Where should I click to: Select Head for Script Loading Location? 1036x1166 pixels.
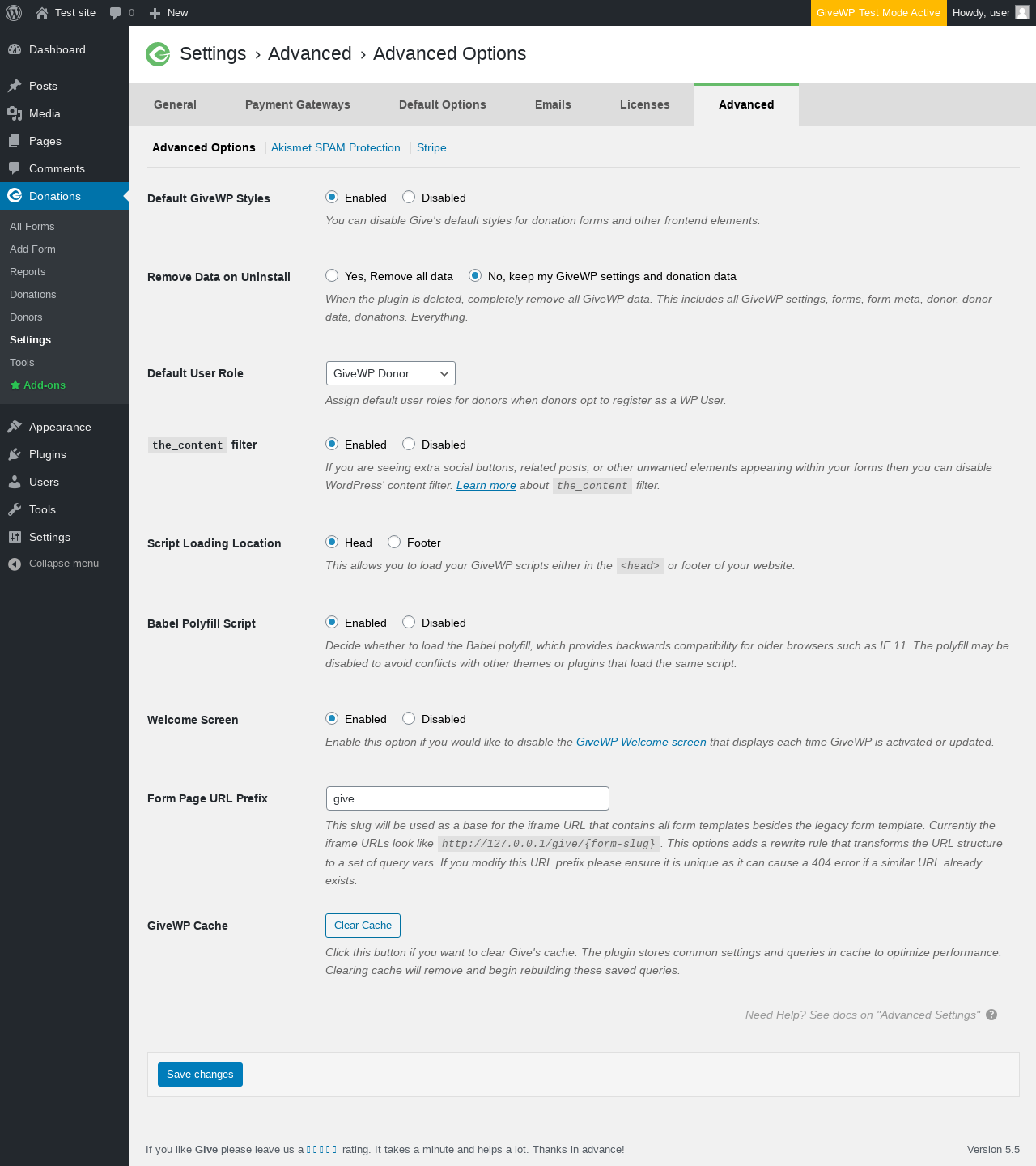332,542
